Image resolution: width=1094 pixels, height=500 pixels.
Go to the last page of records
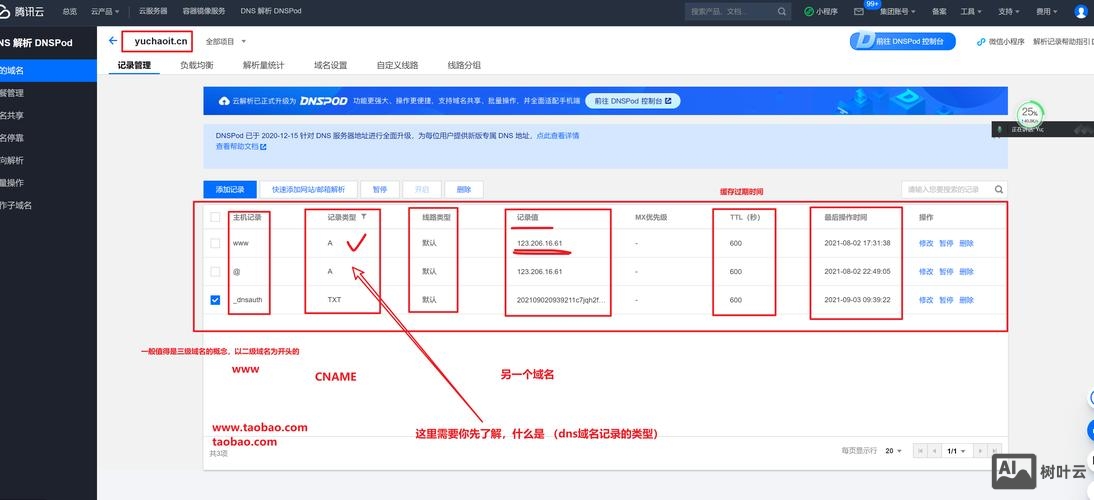tap(995, 451)
